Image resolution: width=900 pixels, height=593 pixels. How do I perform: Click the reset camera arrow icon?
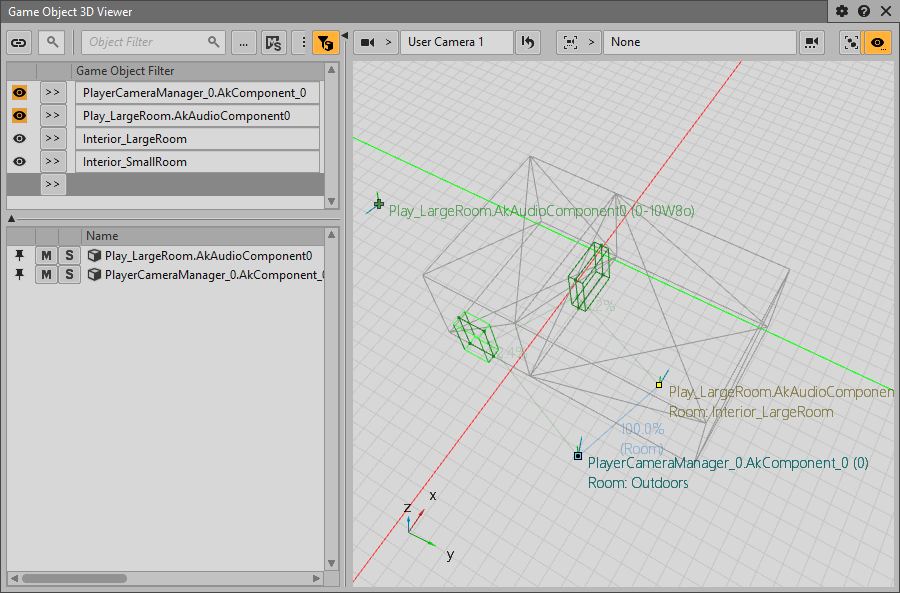click(529, 42)
